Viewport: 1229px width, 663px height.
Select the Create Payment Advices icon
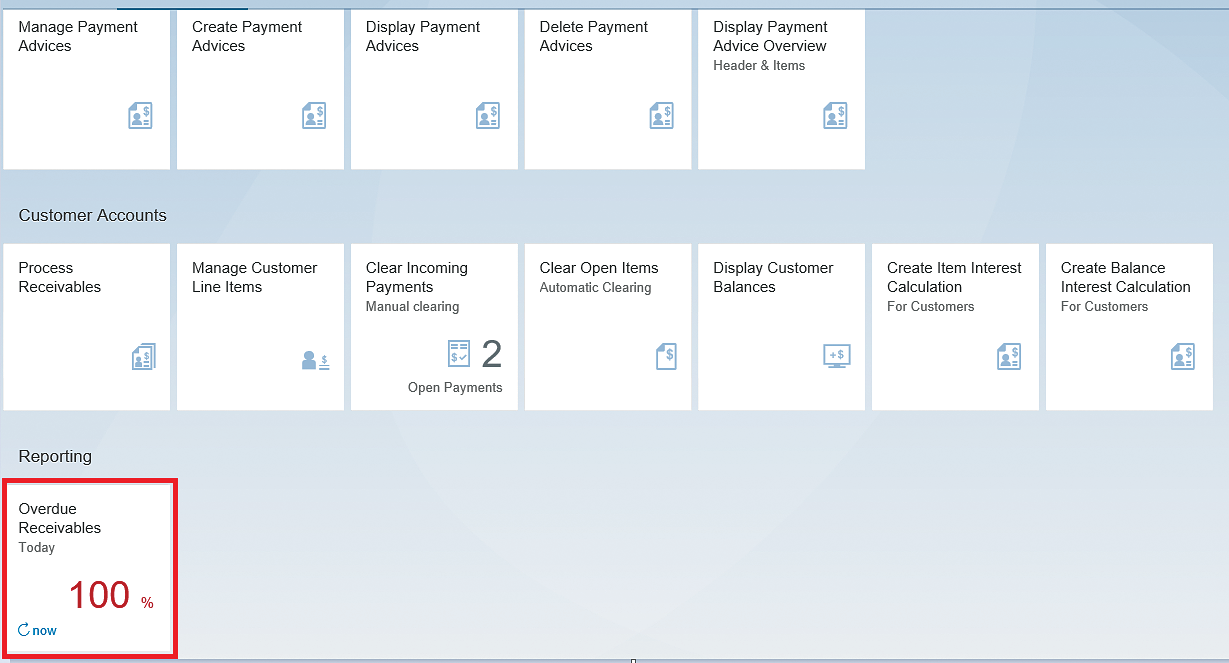314,115
